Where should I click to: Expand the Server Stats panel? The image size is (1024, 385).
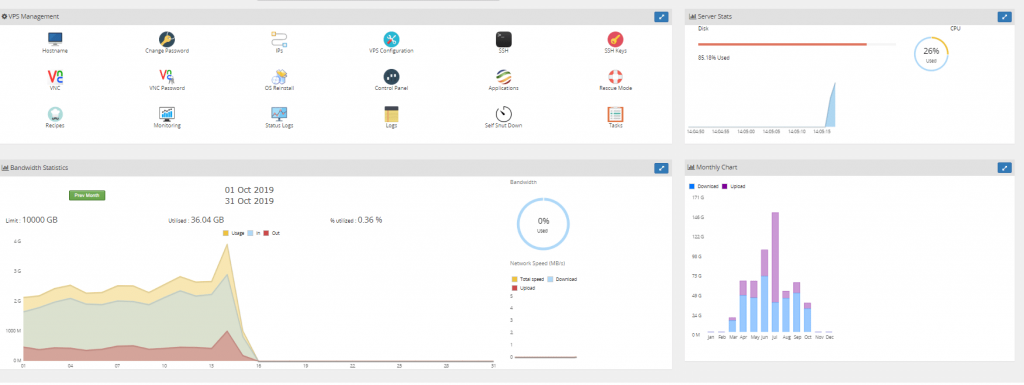(1004, 17)
